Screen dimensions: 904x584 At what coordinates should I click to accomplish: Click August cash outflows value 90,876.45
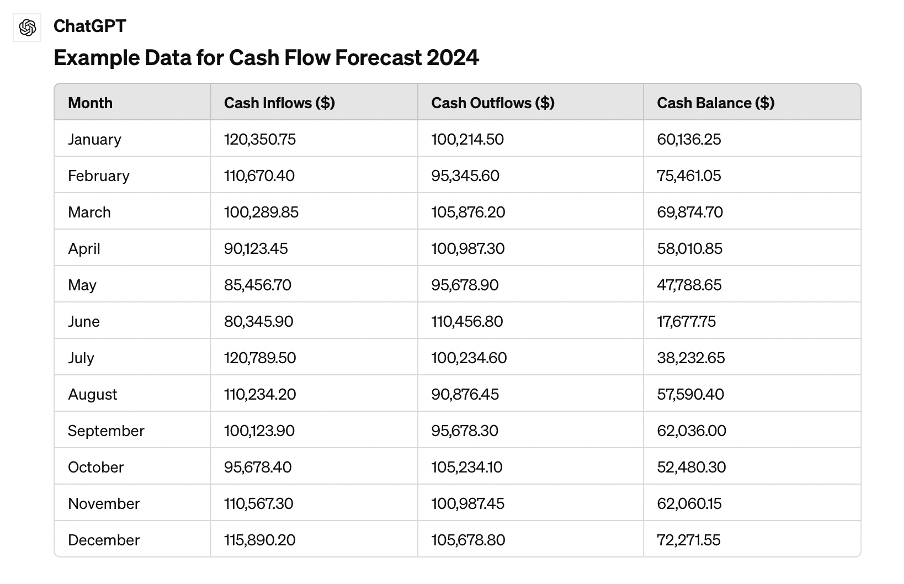tap(465, 395)
